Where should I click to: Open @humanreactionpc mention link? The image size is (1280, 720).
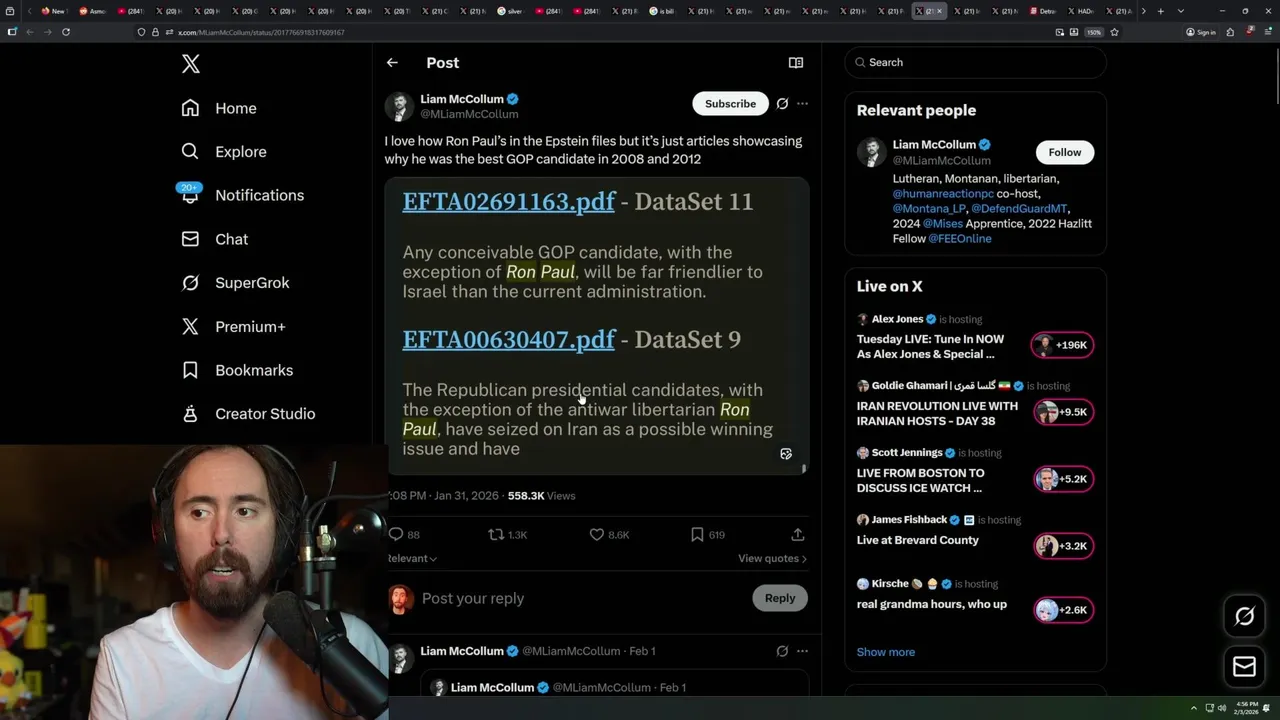(943, 194)
